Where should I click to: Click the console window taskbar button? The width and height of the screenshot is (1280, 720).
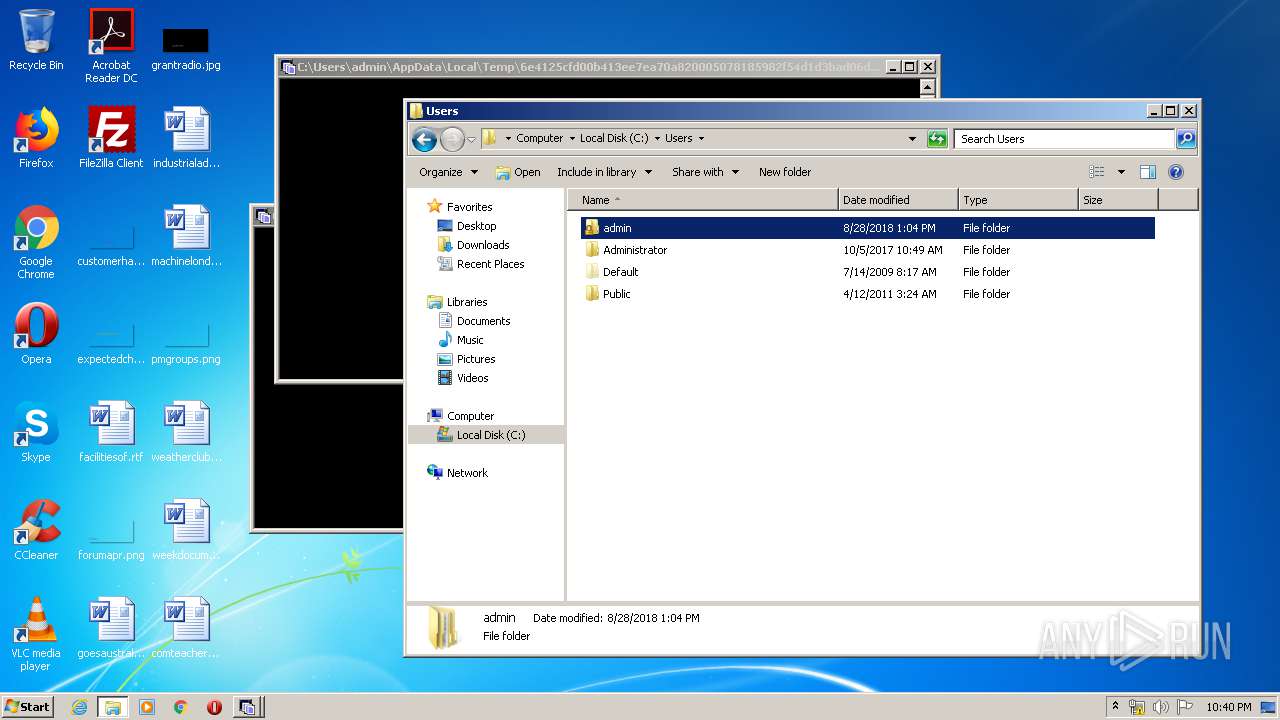247,707
